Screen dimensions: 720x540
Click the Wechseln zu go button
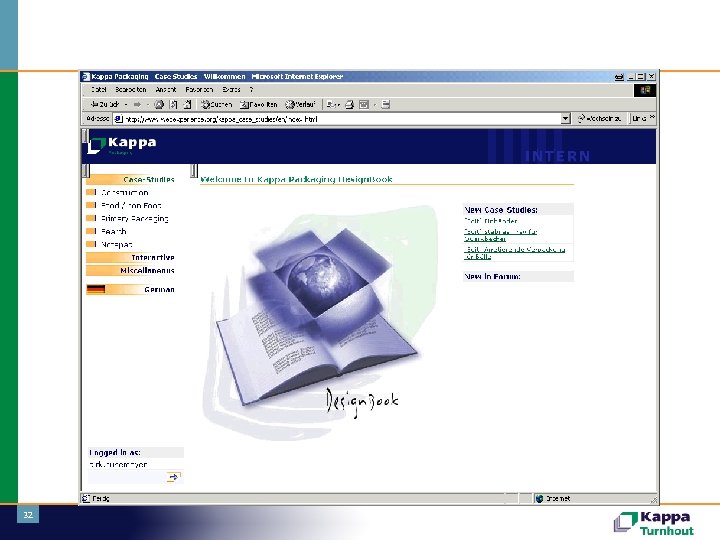[x=600, y=118]
